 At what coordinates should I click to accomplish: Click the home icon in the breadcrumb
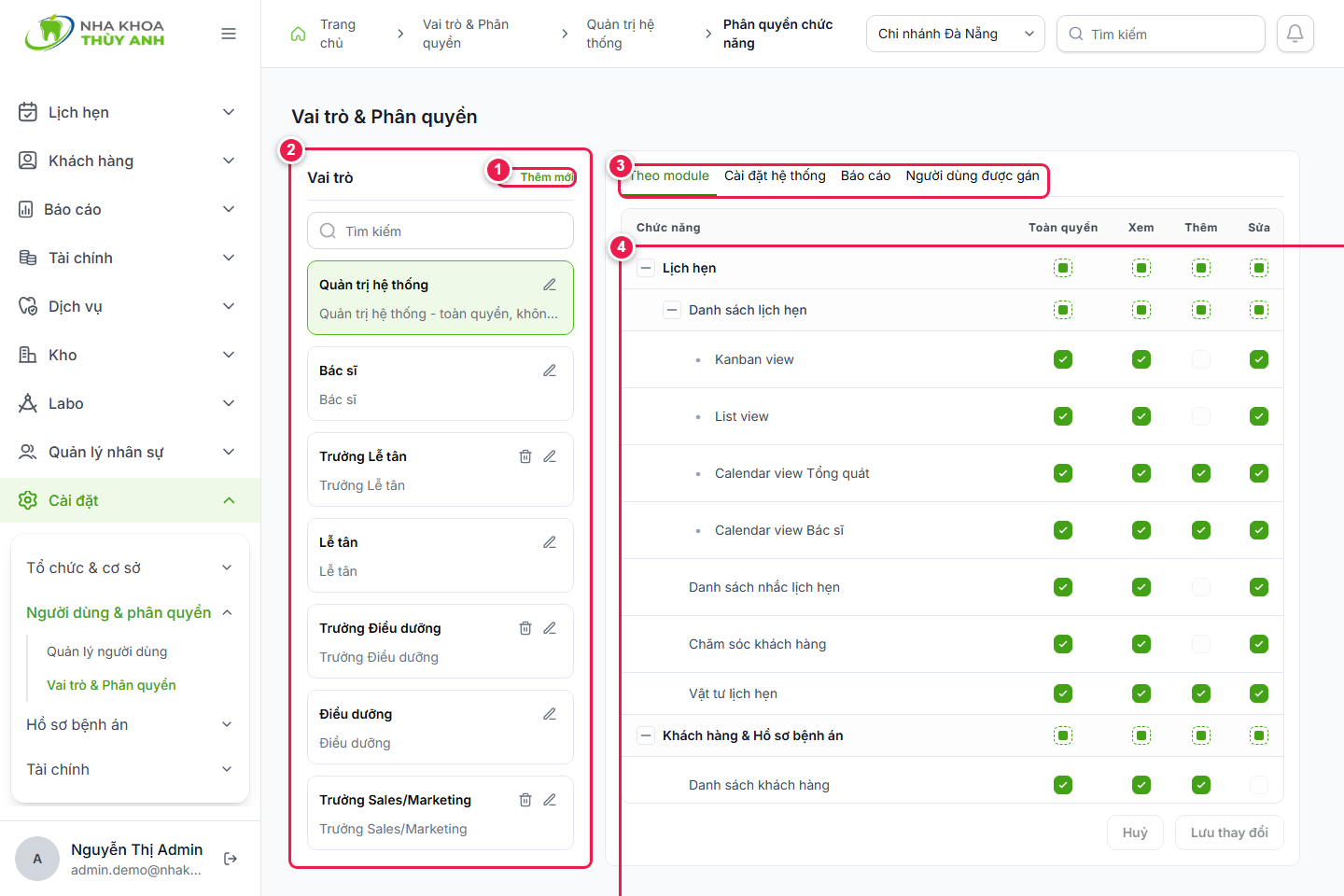coord(299,34)
